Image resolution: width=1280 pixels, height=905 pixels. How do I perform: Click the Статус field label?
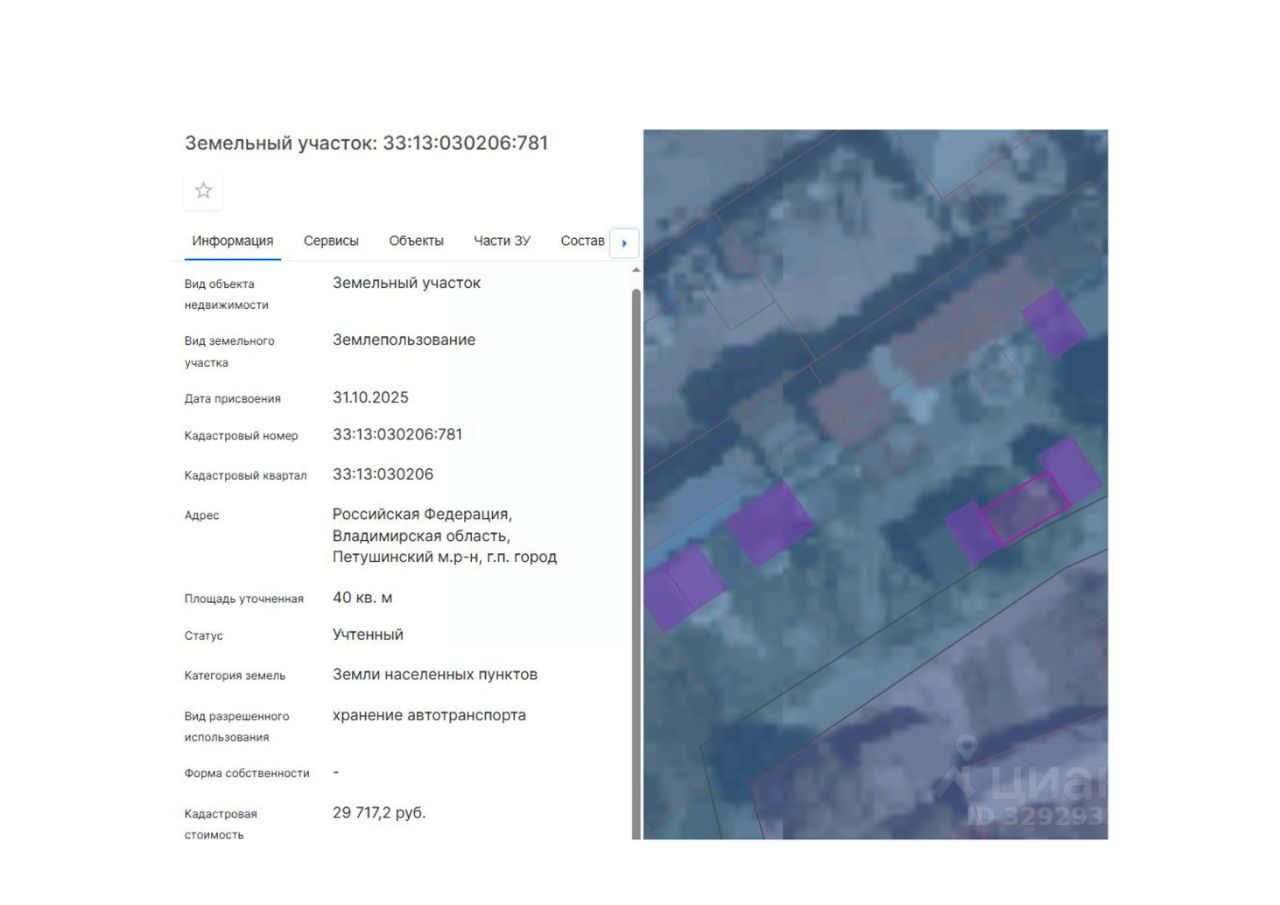[x=204, y=636]
